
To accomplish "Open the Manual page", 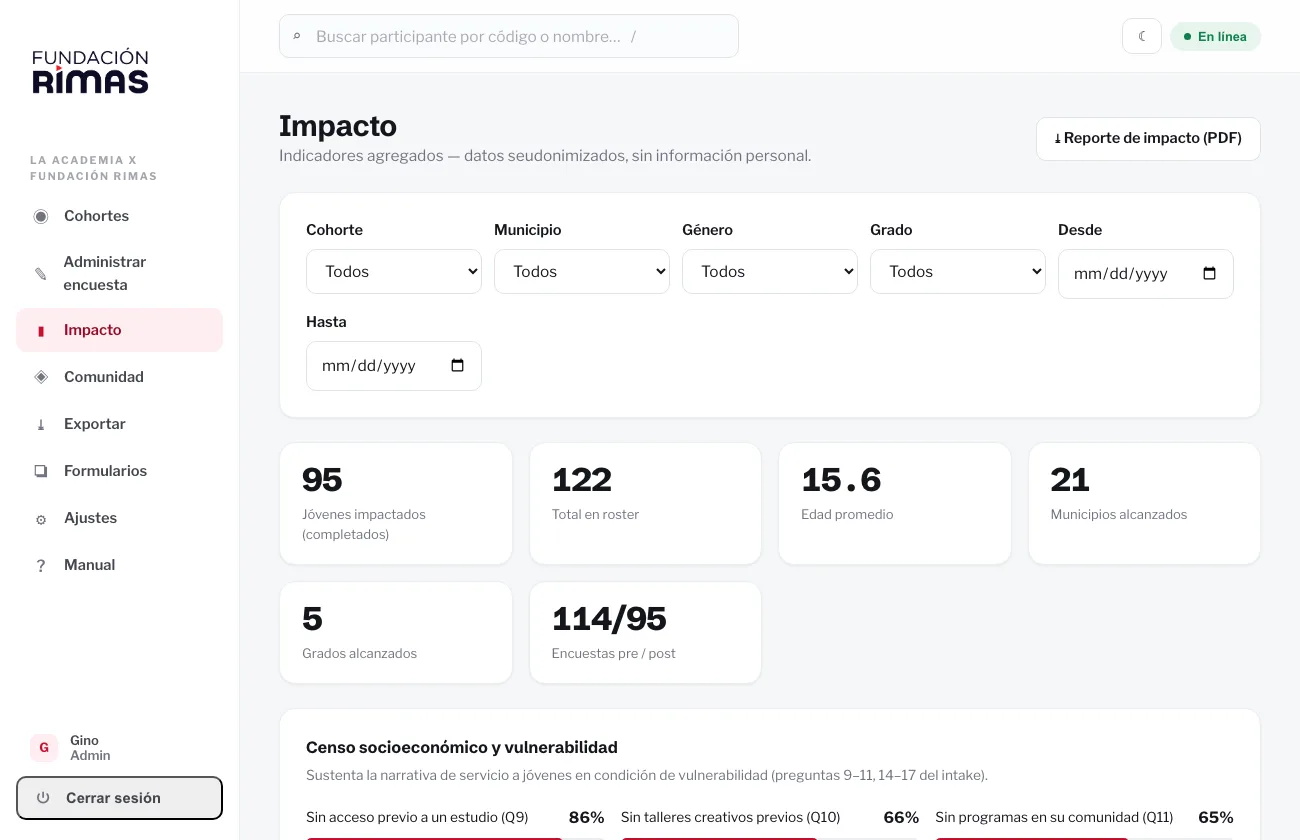I will (119, 565).
